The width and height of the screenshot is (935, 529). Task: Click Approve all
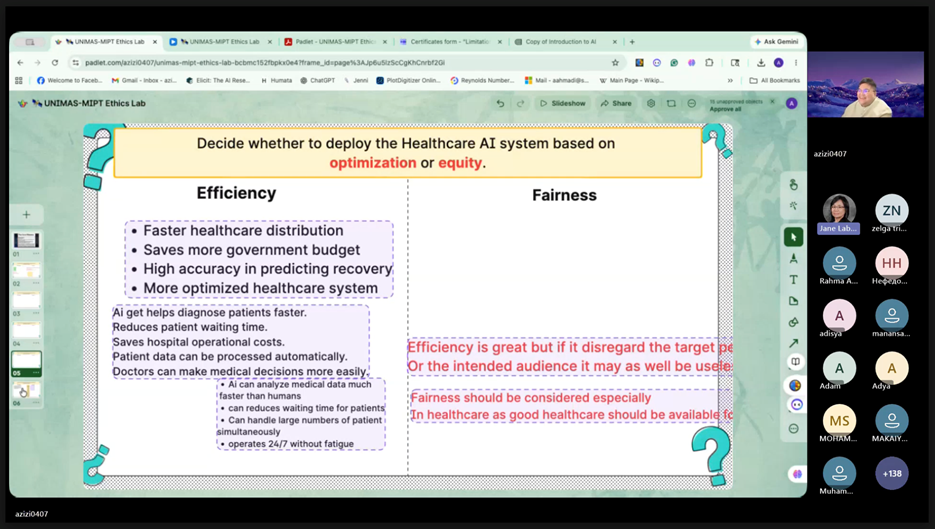(725, 109)
